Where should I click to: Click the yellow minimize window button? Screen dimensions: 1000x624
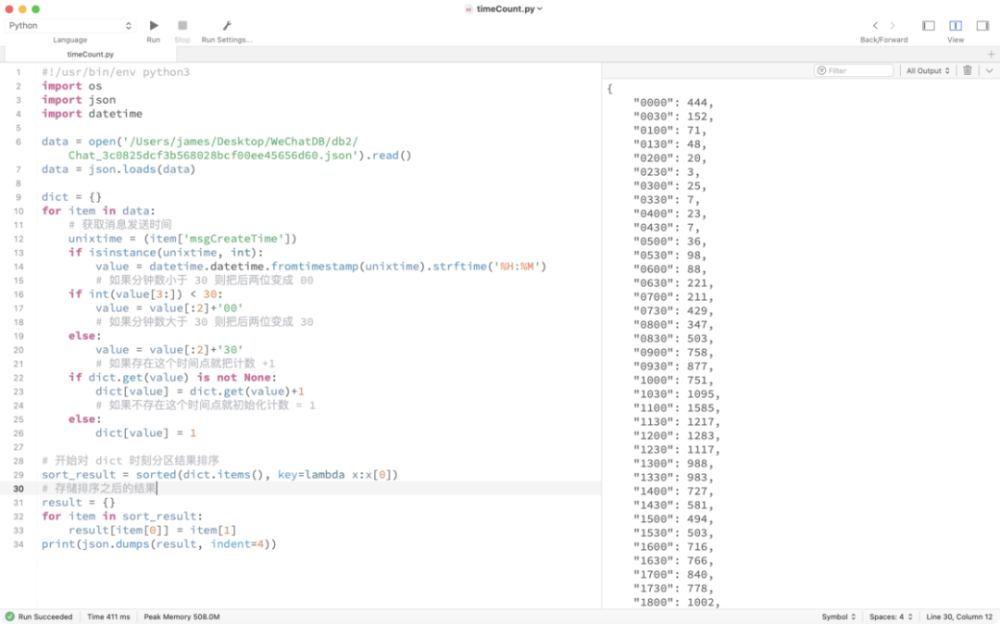22,9
